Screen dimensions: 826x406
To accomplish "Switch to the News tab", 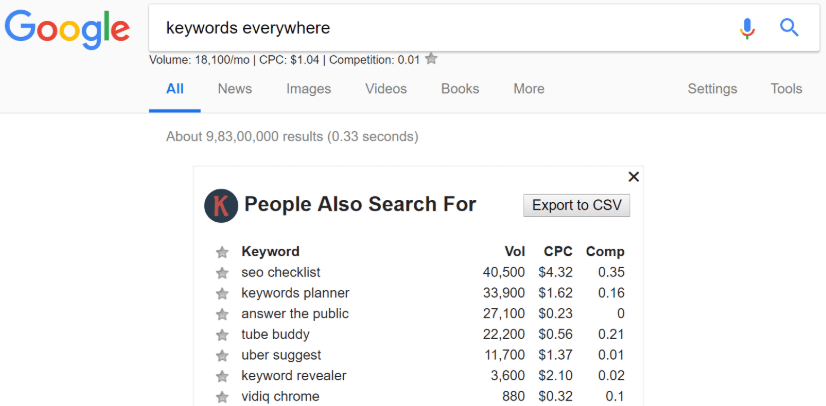I will pyautogui.click(x=235, y=88).
